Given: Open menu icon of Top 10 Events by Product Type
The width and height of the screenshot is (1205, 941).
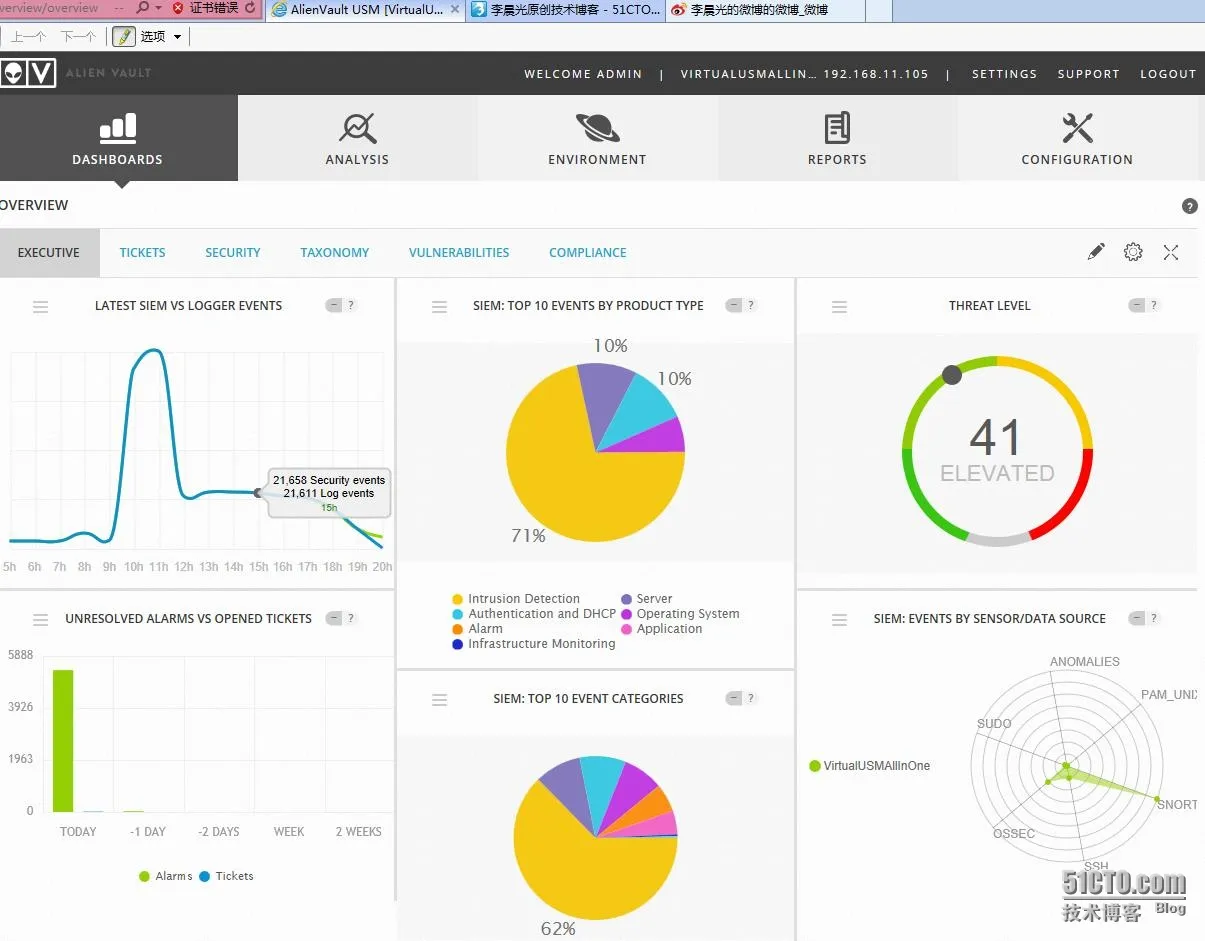Looking at the screenshot, I should [439, 307].
